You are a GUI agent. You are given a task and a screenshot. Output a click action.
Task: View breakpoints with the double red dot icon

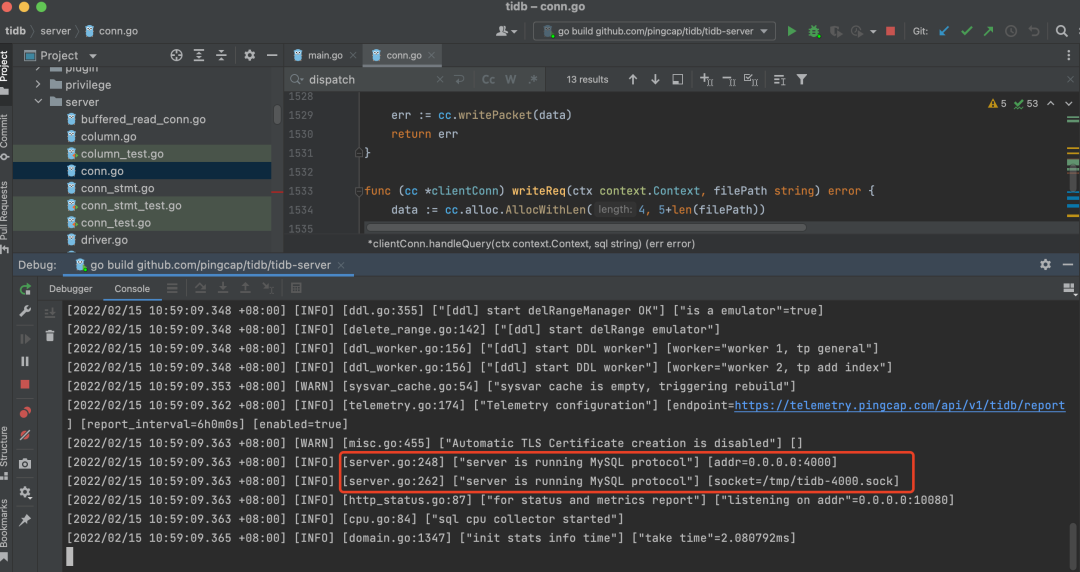tap(25, 410)
